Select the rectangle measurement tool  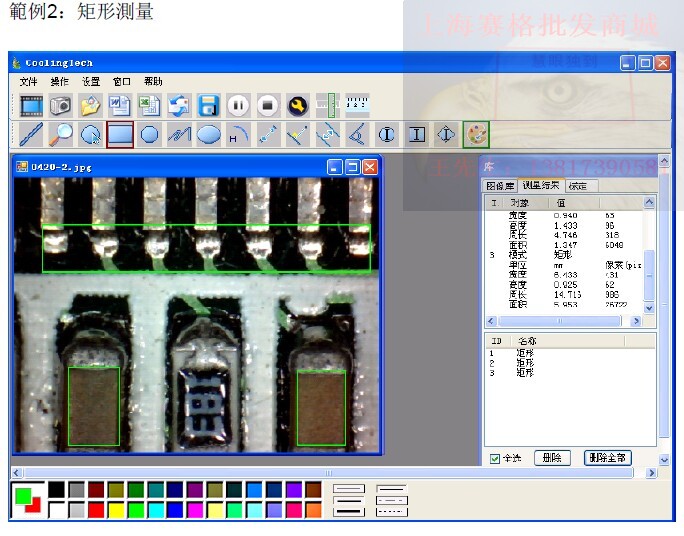tap(120, 134)
